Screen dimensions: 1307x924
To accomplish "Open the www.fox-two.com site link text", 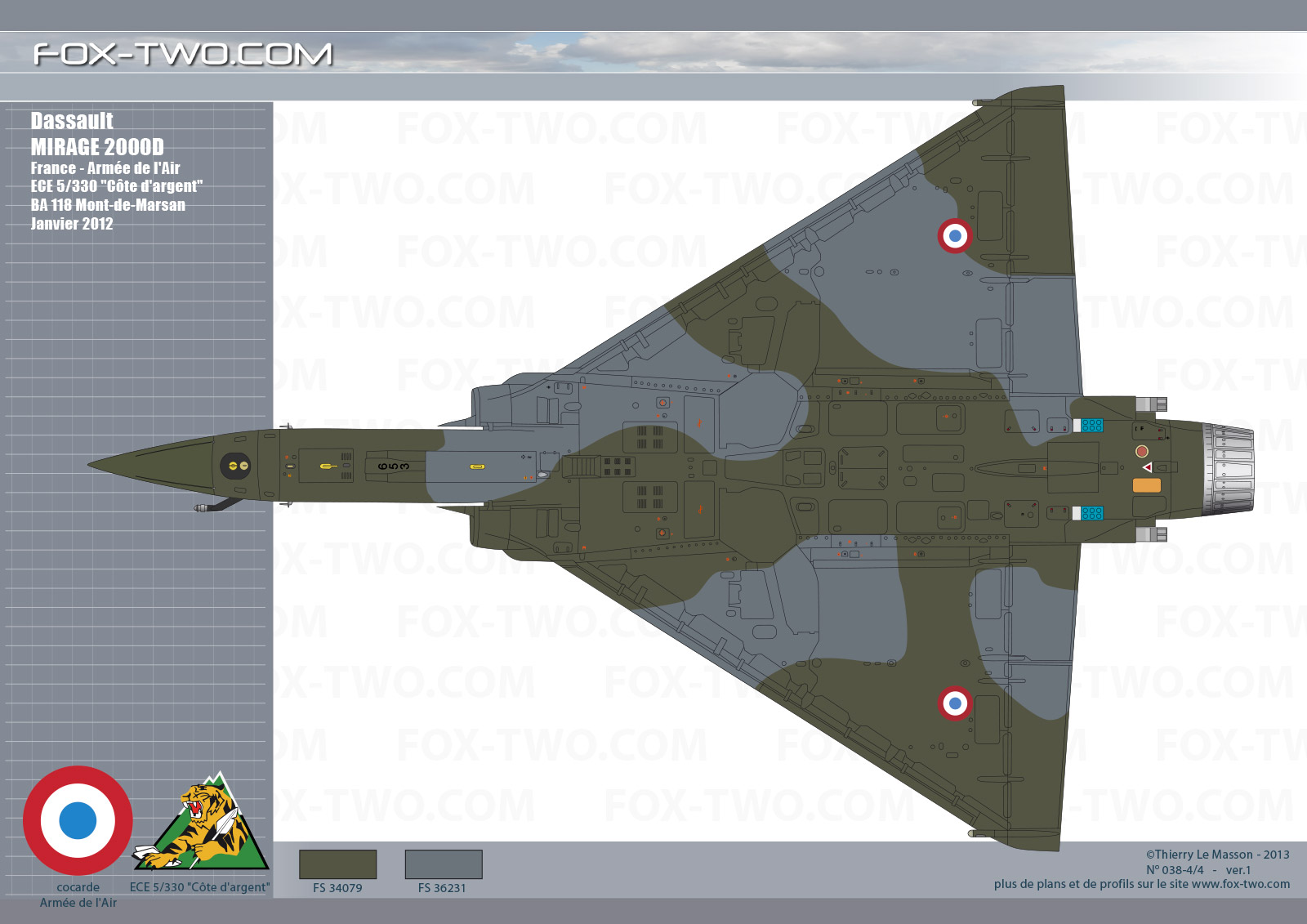I will click(1241, 884).
